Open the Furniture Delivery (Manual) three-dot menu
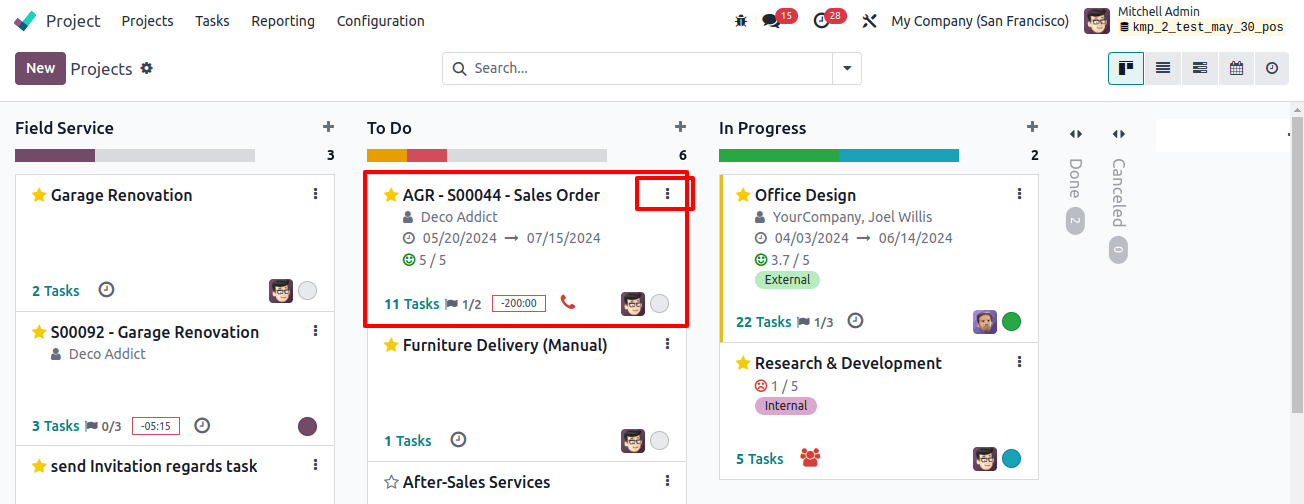 [668, 344]
